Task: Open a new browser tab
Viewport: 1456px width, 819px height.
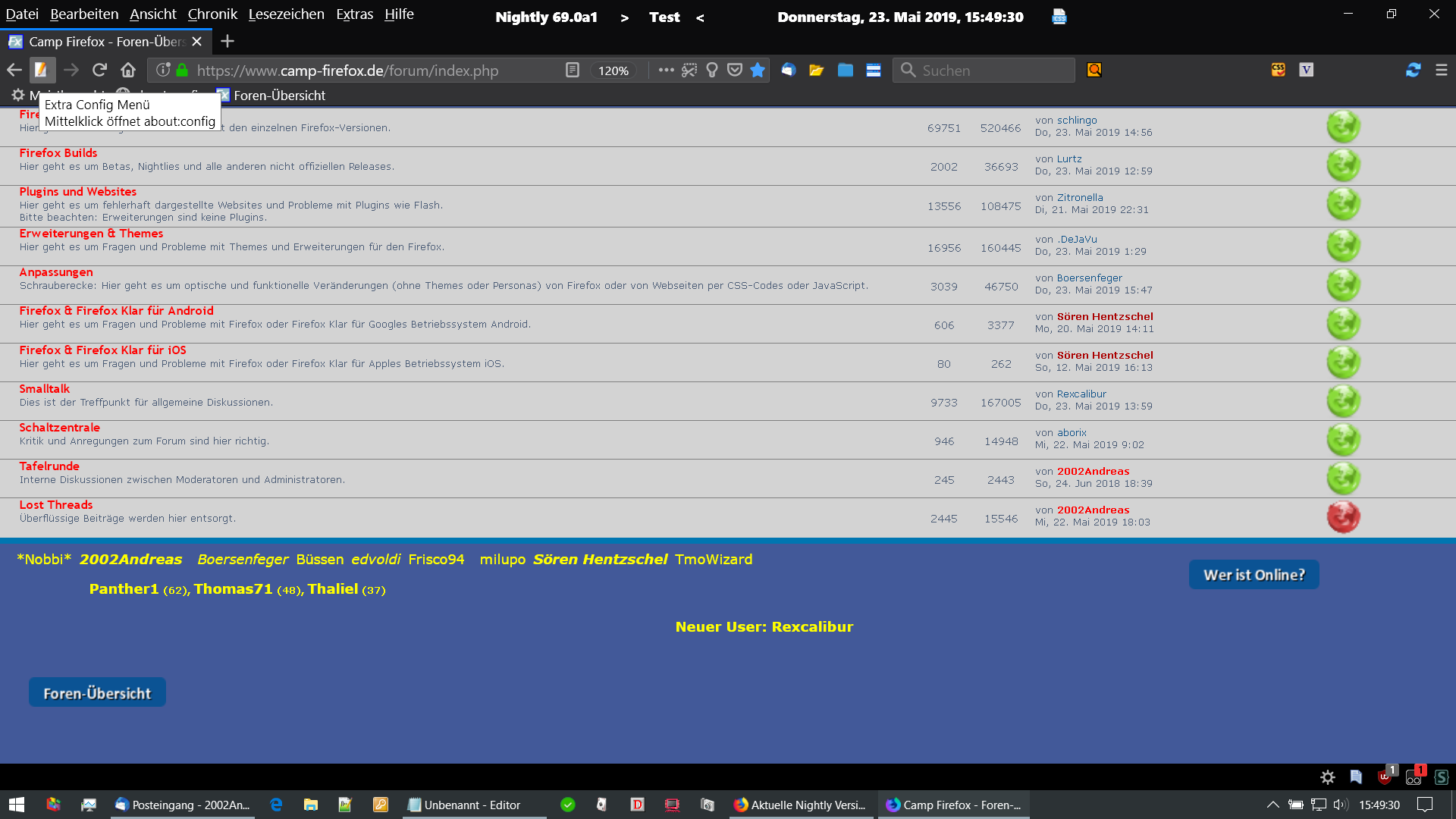Action: (x=227, y=42)
